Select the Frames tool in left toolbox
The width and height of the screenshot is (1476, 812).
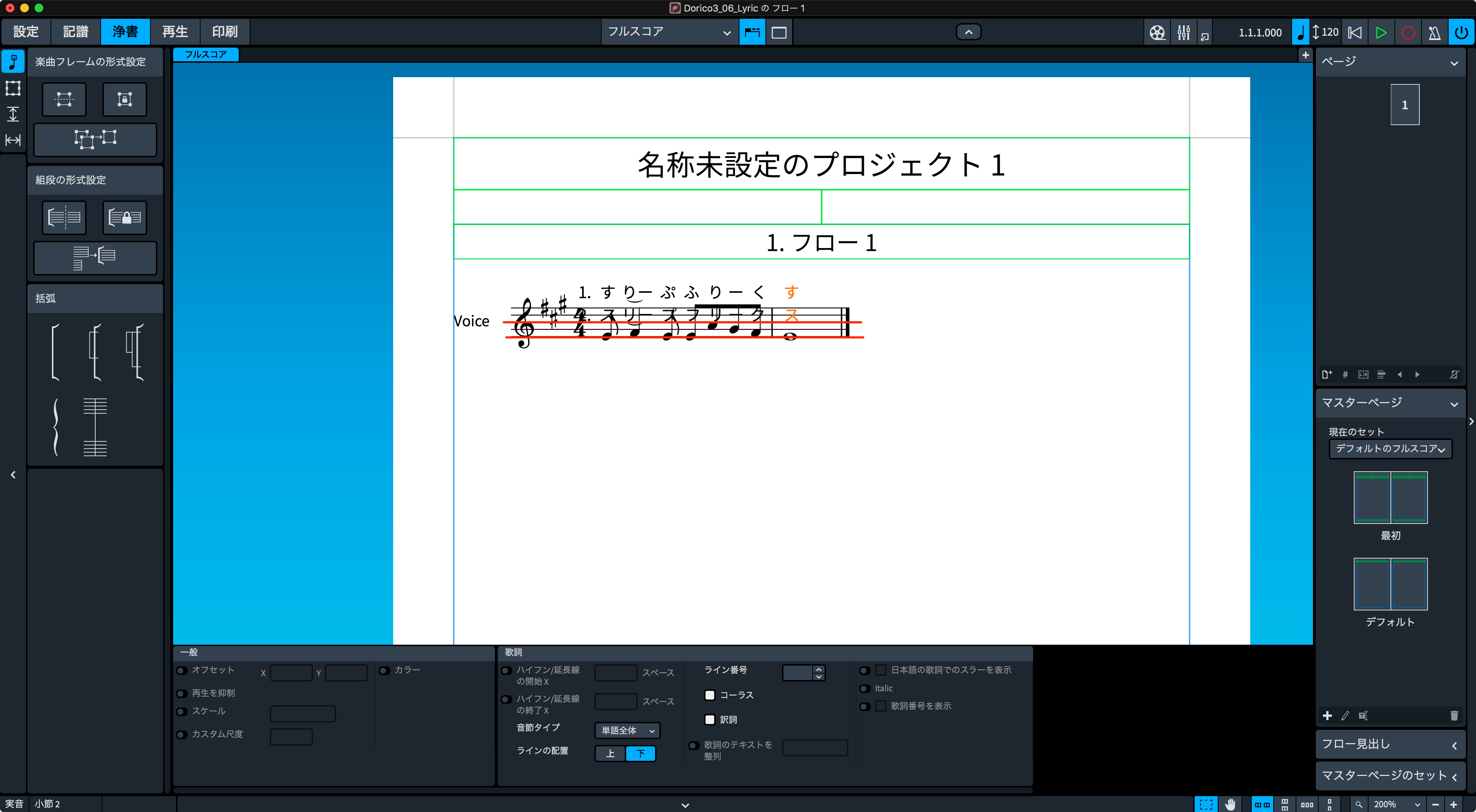(13, 88)
